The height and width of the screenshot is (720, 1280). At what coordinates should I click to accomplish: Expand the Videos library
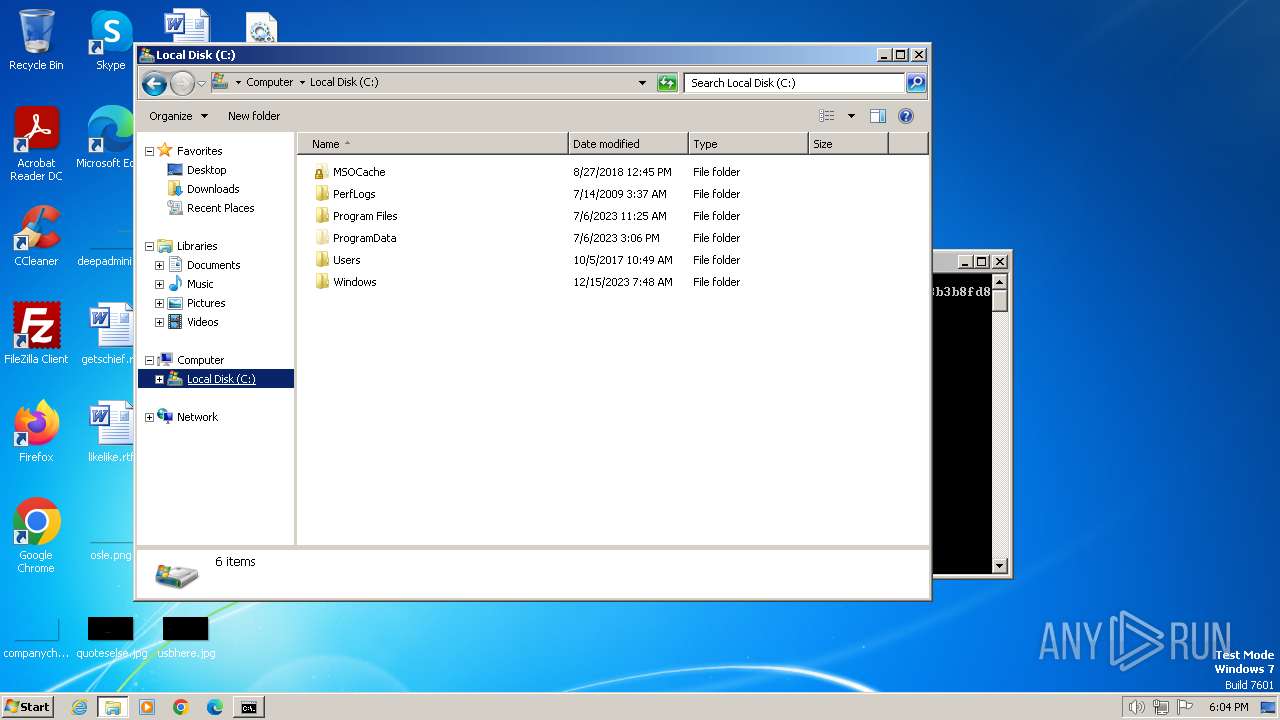point(159,323)
